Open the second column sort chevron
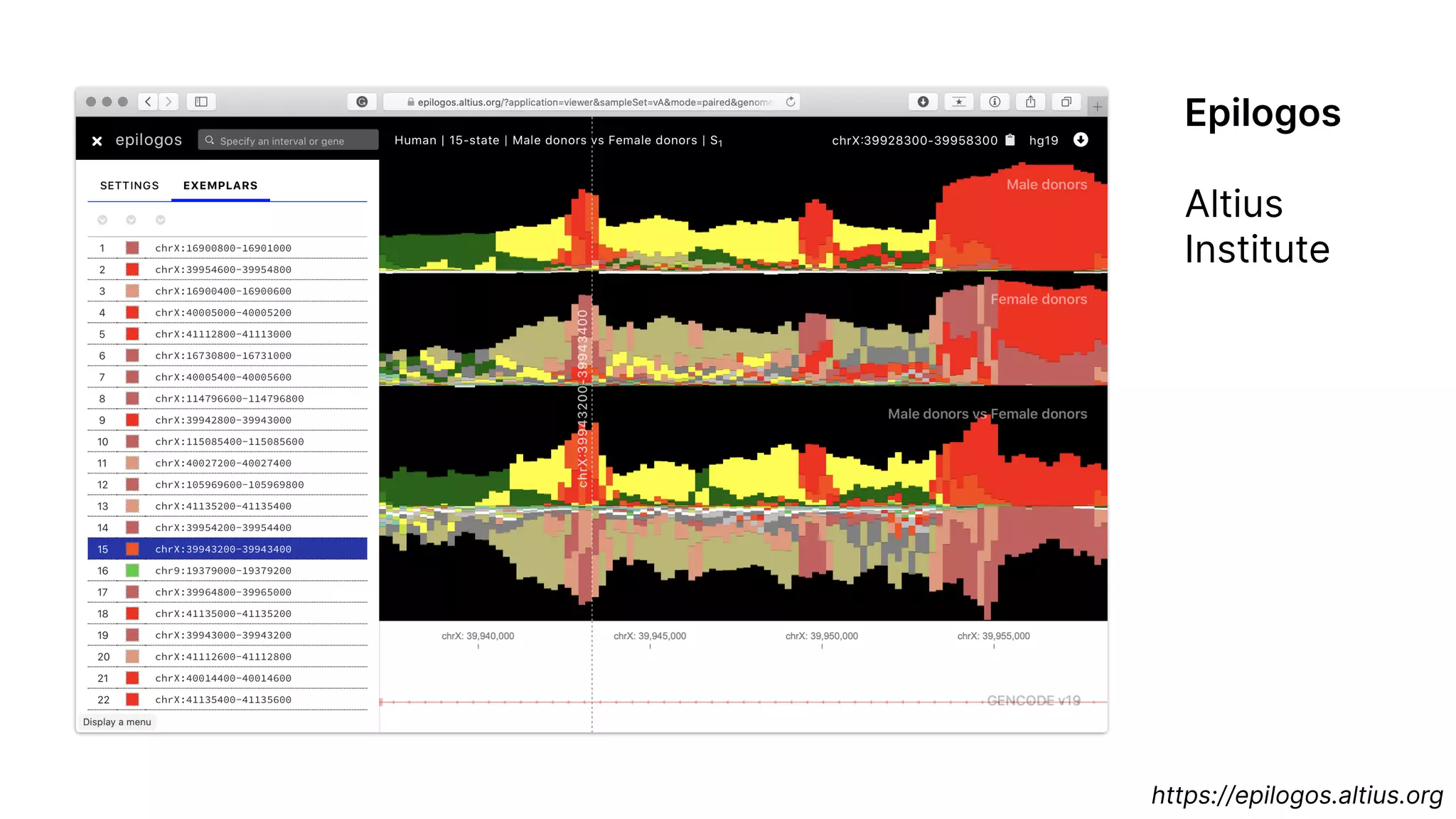Image resolution: width=1456 pixels, height=819 pixels. click(131, 220)
